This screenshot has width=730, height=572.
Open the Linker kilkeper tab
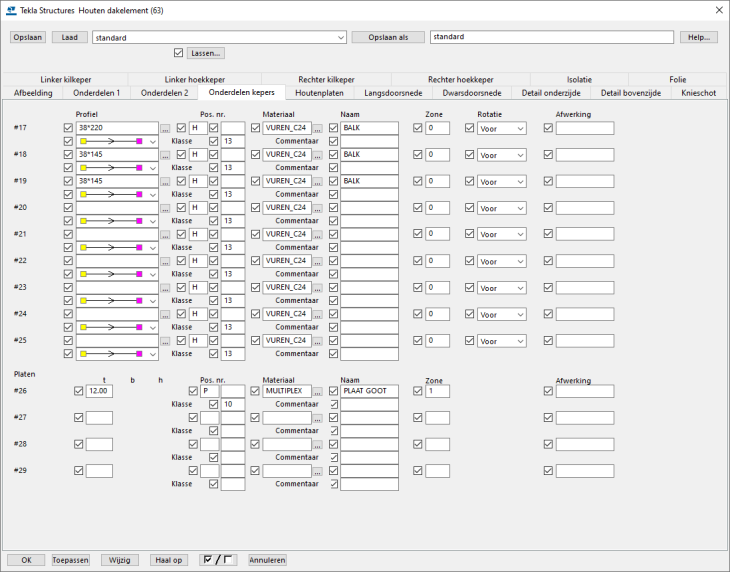tap(65, 79)
